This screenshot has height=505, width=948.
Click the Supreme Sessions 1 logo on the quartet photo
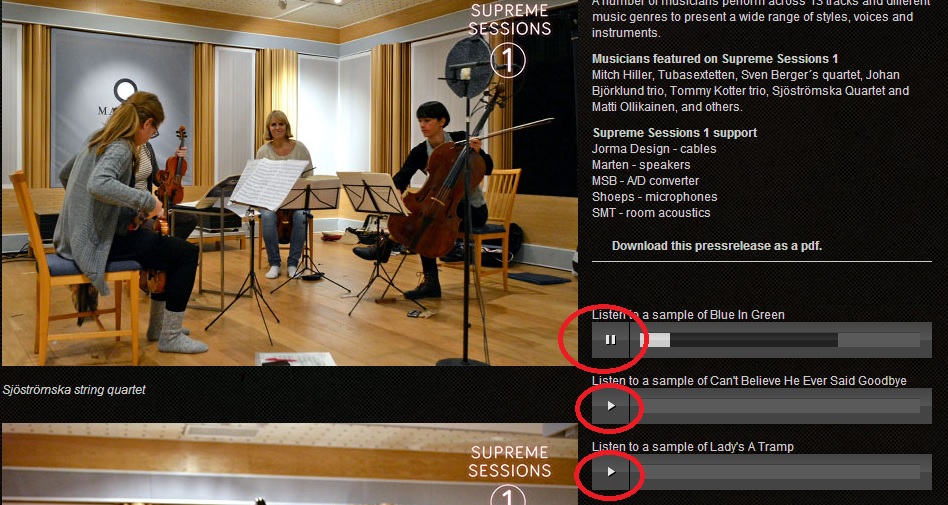point(510,40)
